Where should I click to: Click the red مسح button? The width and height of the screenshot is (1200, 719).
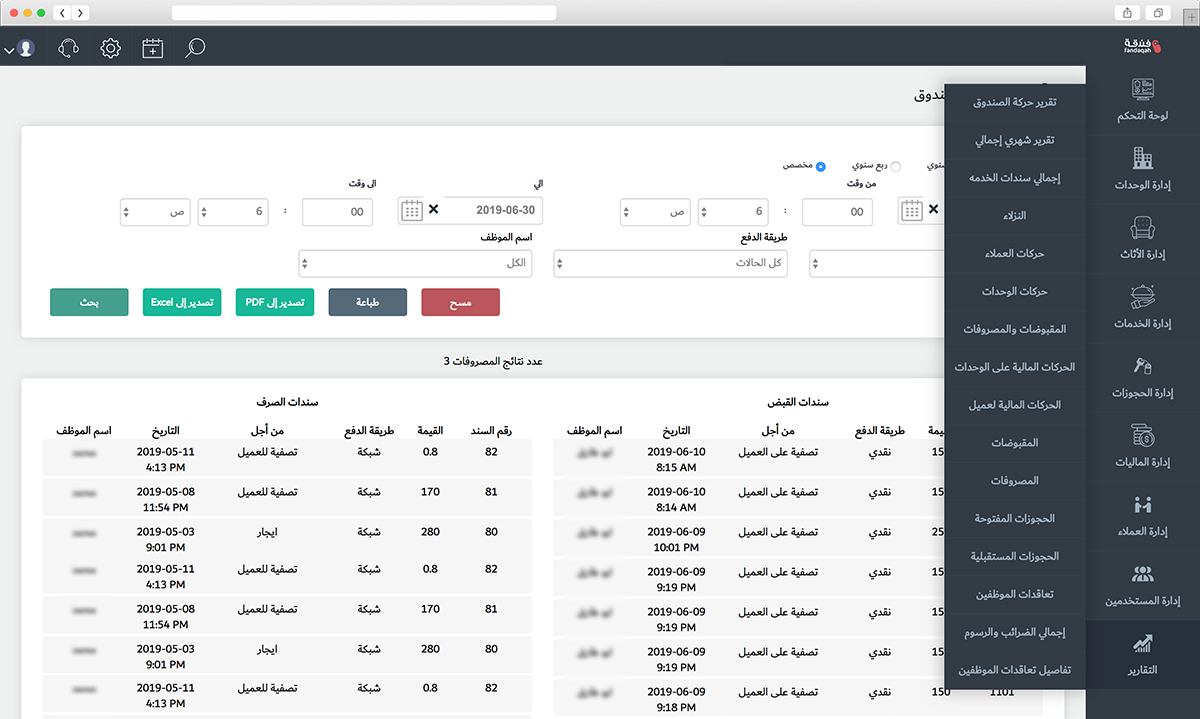click(x=460, y=303)
